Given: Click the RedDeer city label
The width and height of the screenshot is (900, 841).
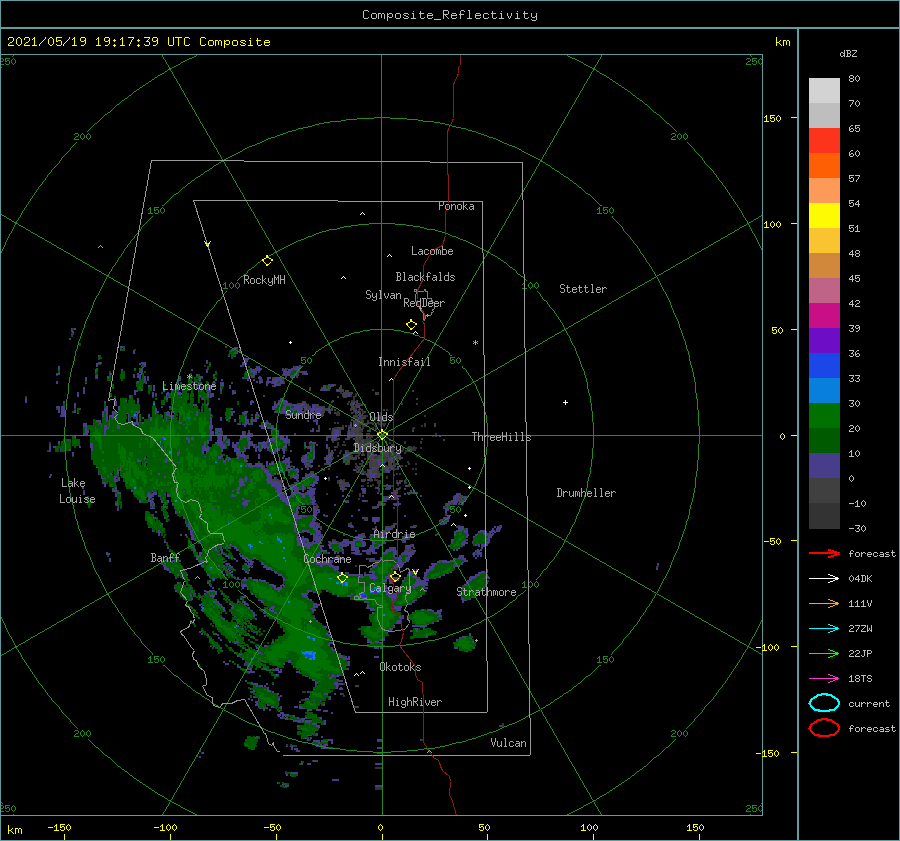Looking at the screenshot, I should pos(424,303).
